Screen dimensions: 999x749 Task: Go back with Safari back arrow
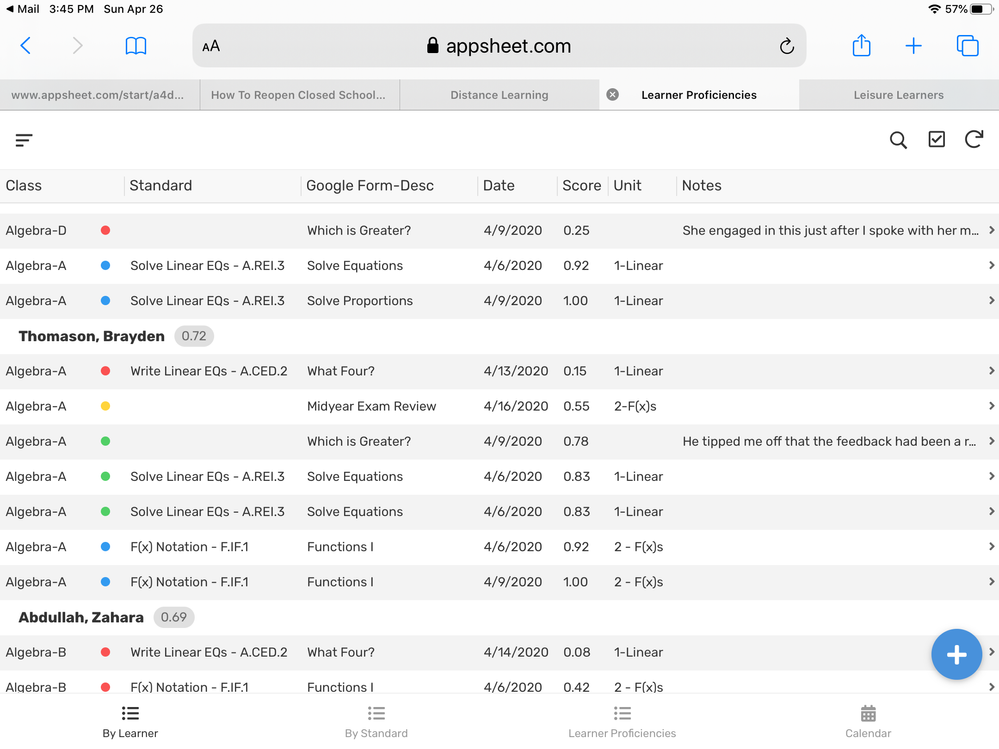tap(25, 46)
